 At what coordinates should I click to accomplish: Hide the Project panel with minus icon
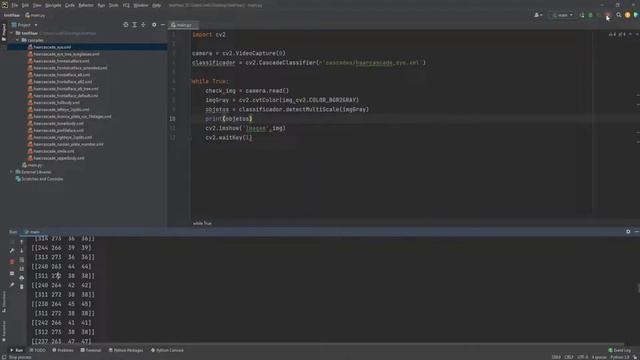163,25
